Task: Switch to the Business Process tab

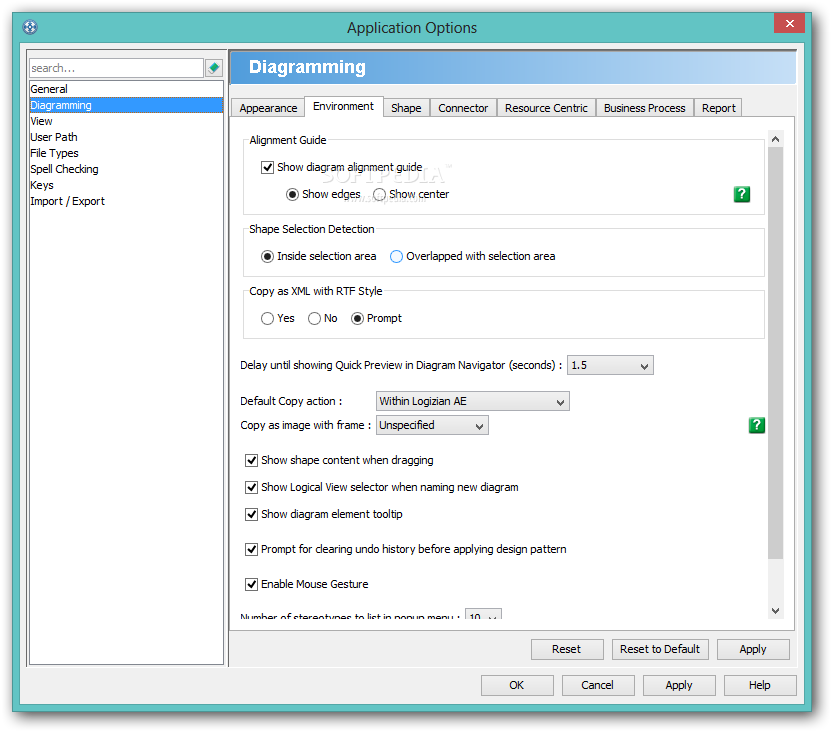Action: click(644, 108)
